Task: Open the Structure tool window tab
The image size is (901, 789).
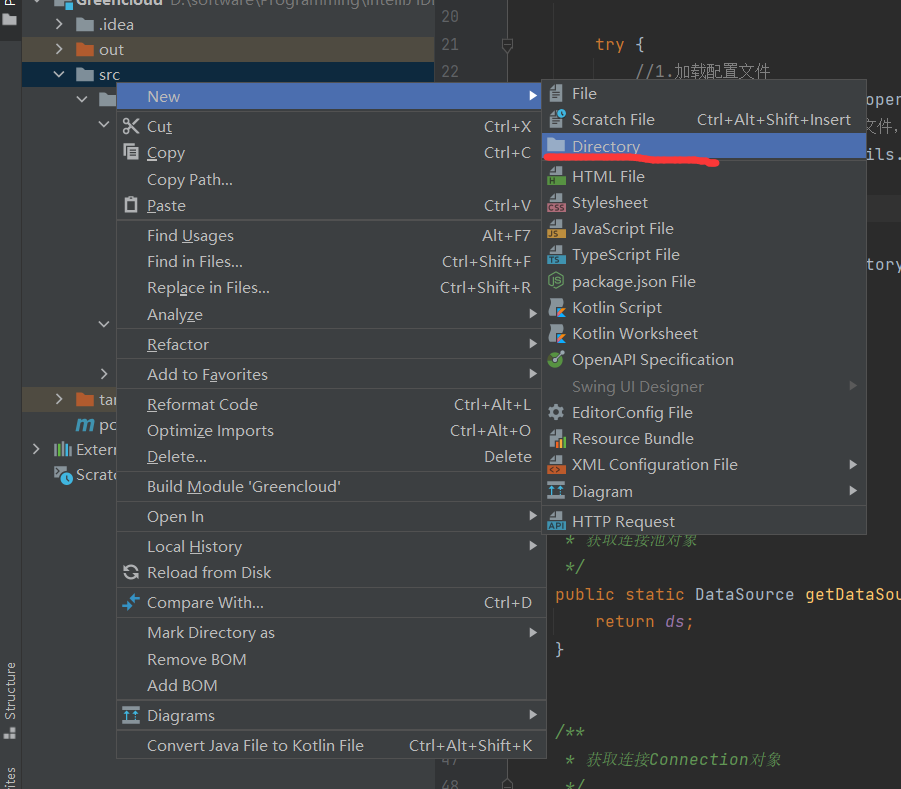Action: click(x=10, y=700)
